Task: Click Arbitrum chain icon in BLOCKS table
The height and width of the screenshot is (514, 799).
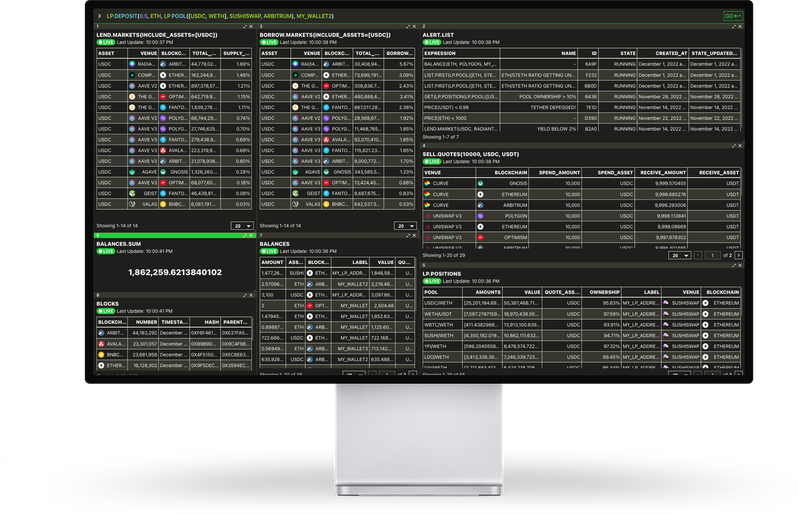Action: 101,333
